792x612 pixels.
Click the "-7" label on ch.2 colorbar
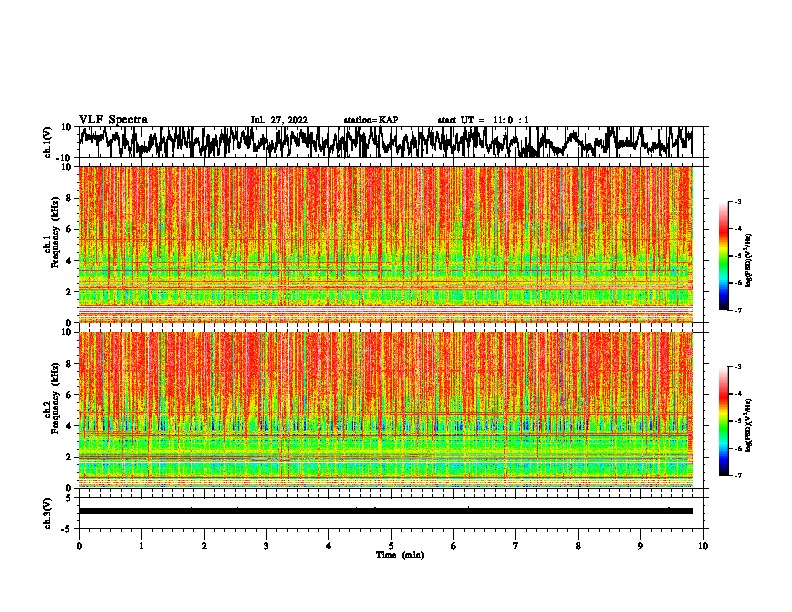click(x=737, y=475)
